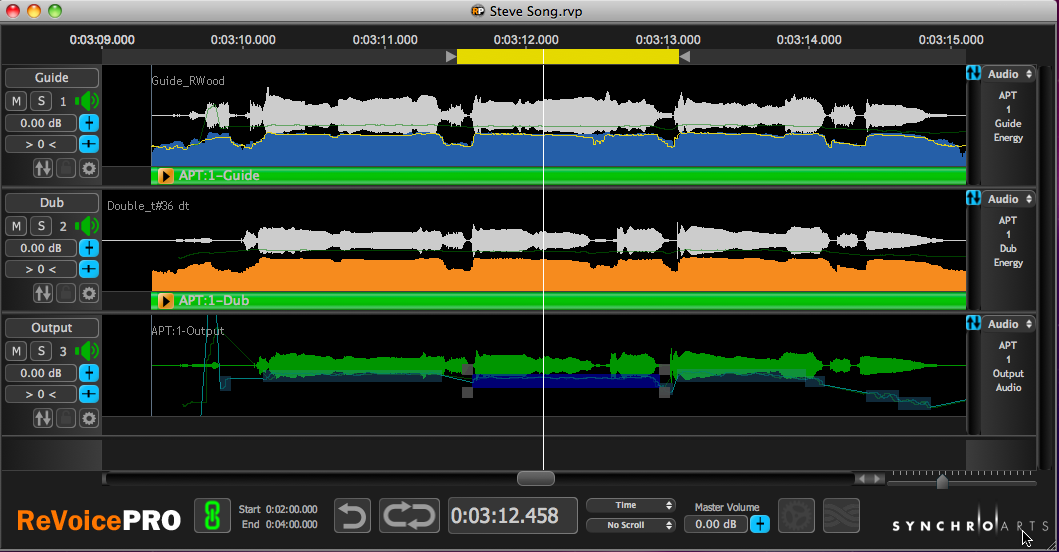Screen dimensions: 1059x552
Task: Click the green link chain icon
Action: tap(212, 516)
